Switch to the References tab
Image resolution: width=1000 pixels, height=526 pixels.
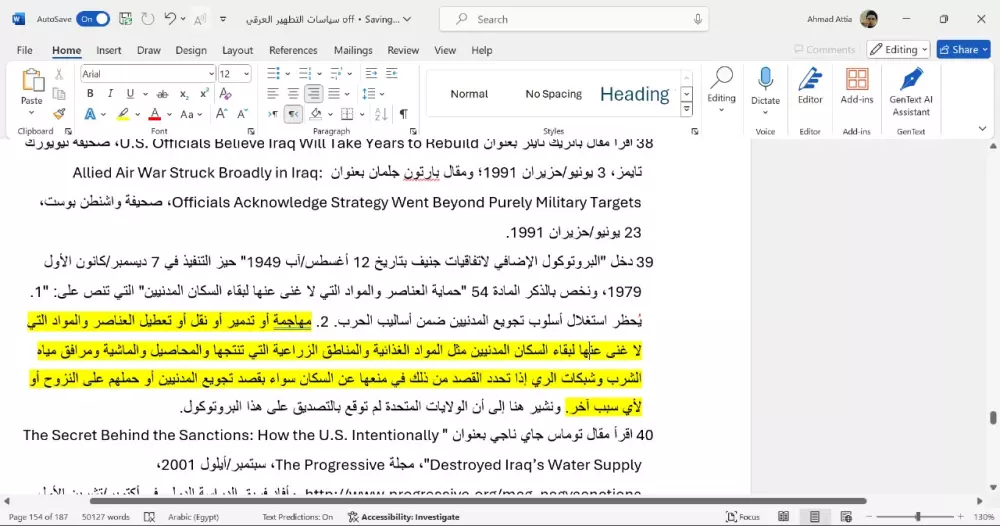pos(293,50)
